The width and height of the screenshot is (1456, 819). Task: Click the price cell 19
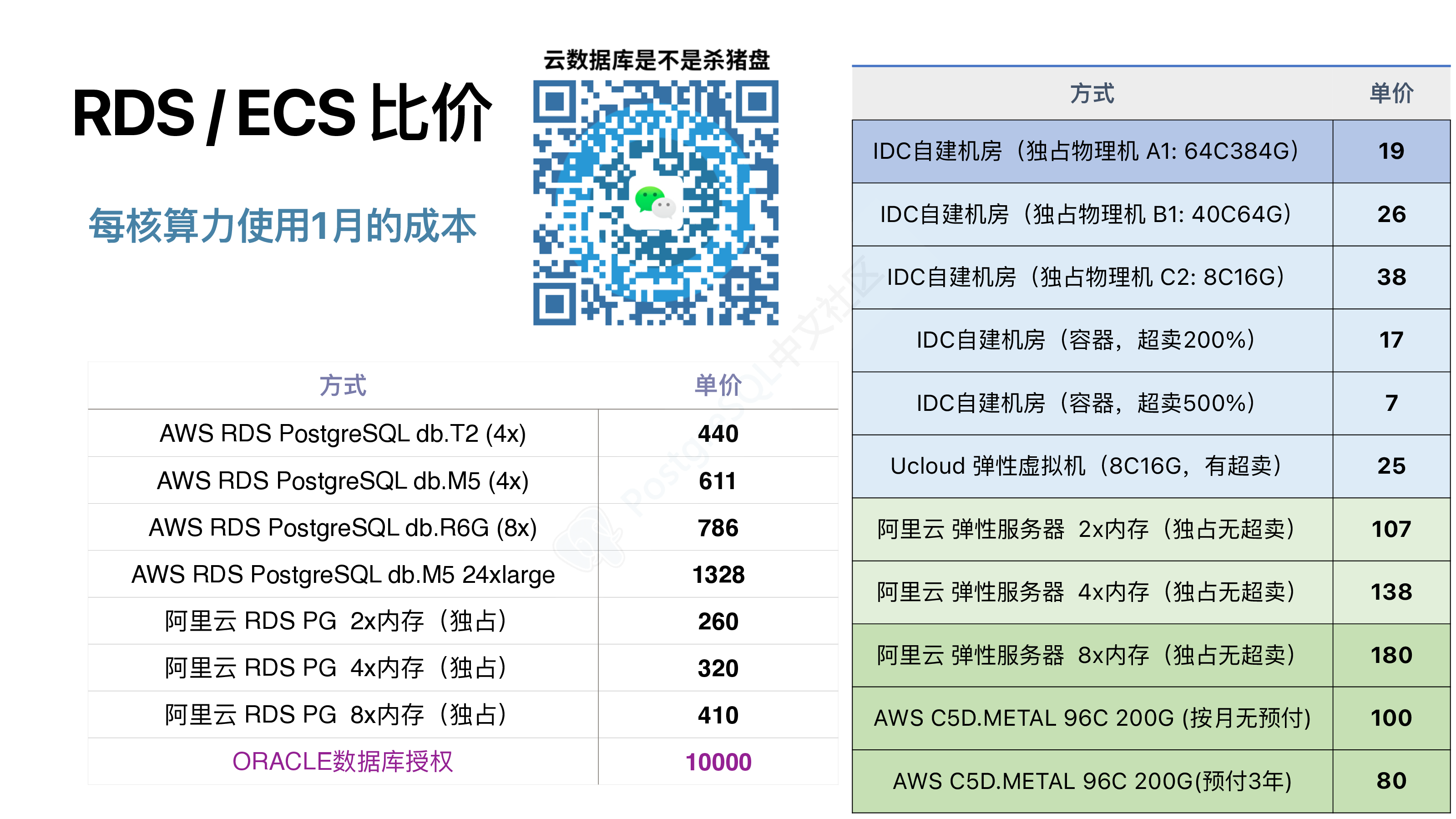click(x=1391, y=151)
